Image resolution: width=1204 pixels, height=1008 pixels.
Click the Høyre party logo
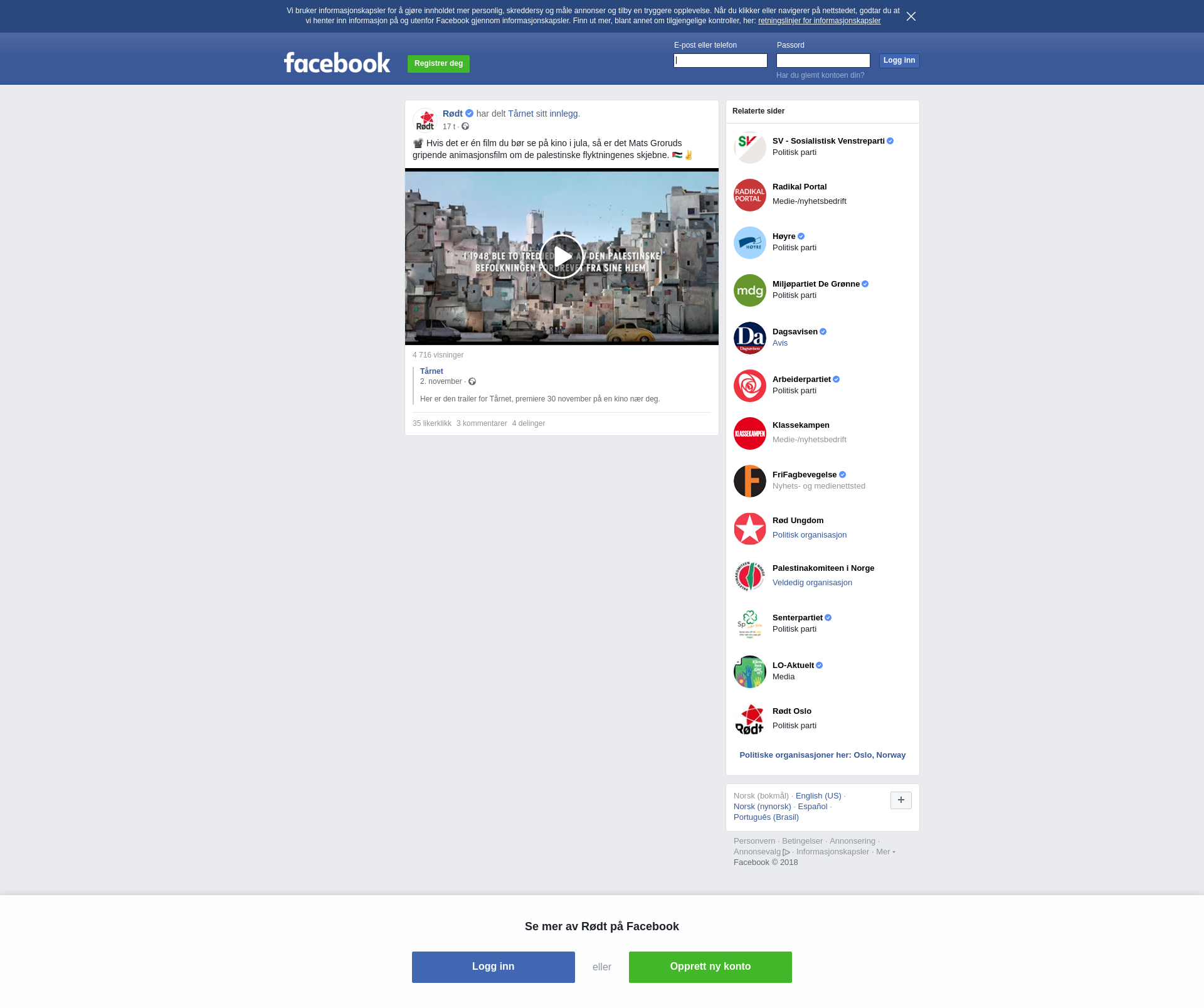pyautogui.click(x=750, y=243)
